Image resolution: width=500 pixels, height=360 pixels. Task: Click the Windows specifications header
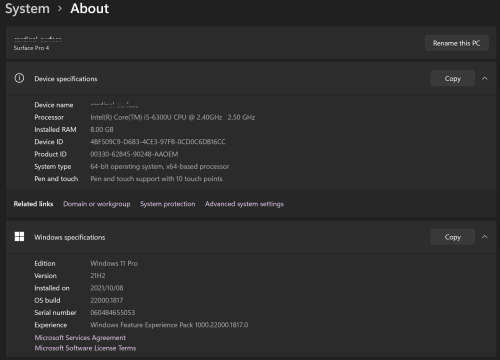coord(70,237)
